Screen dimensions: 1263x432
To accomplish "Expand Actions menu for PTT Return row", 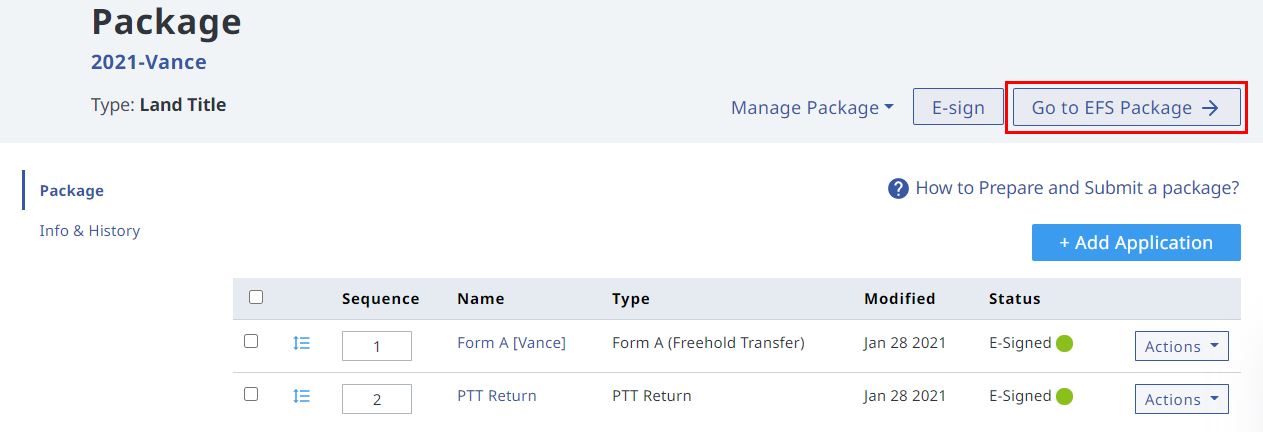I will pyautogui.click(x=1182, y=399).
